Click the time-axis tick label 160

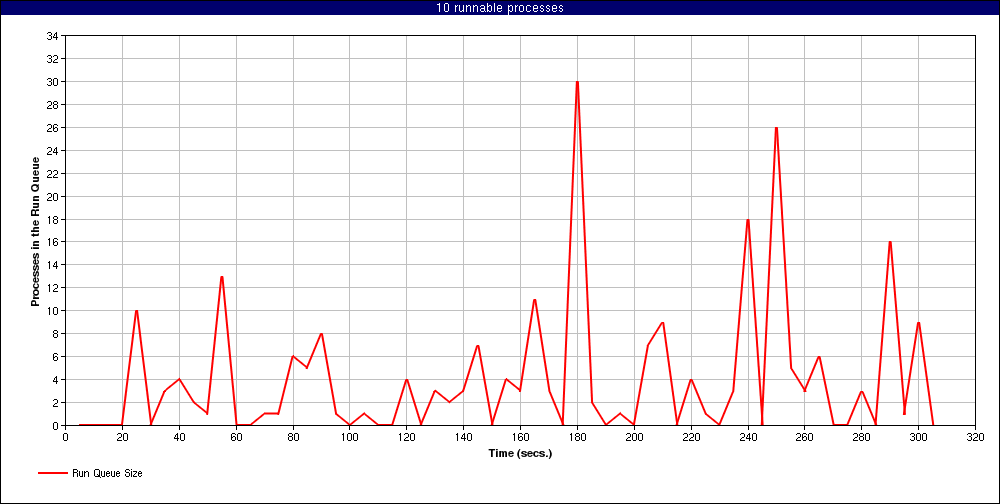520,437
